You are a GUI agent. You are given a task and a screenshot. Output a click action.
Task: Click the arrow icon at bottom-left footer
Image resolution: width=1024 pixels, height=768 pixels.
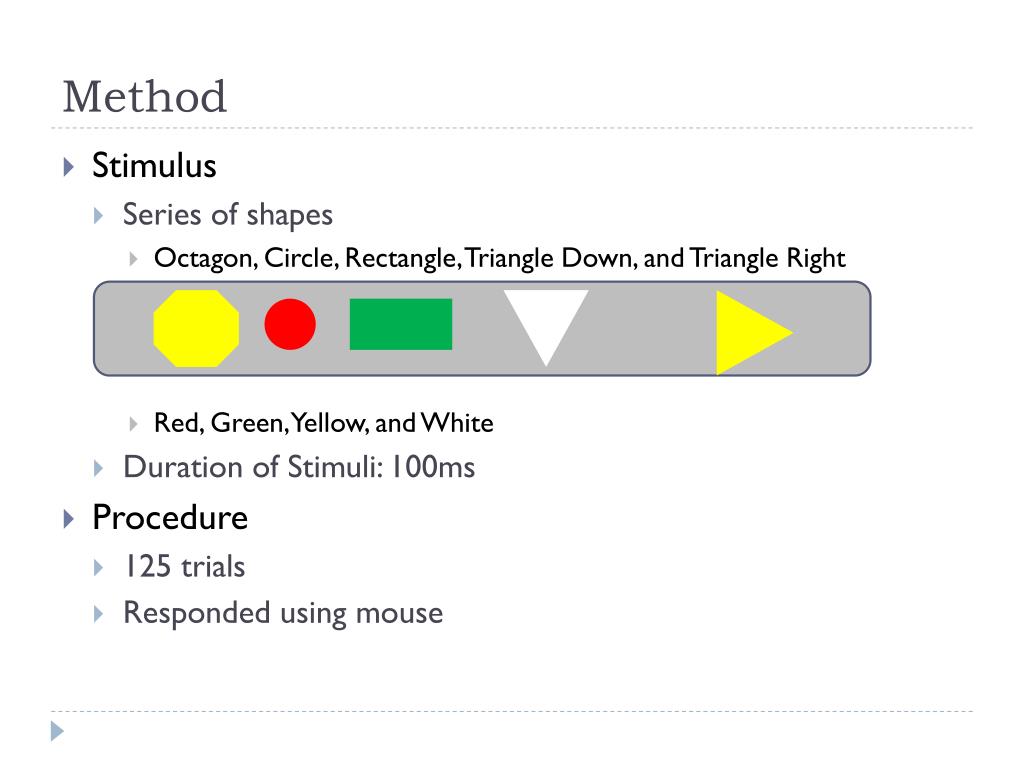pos(57,731)
